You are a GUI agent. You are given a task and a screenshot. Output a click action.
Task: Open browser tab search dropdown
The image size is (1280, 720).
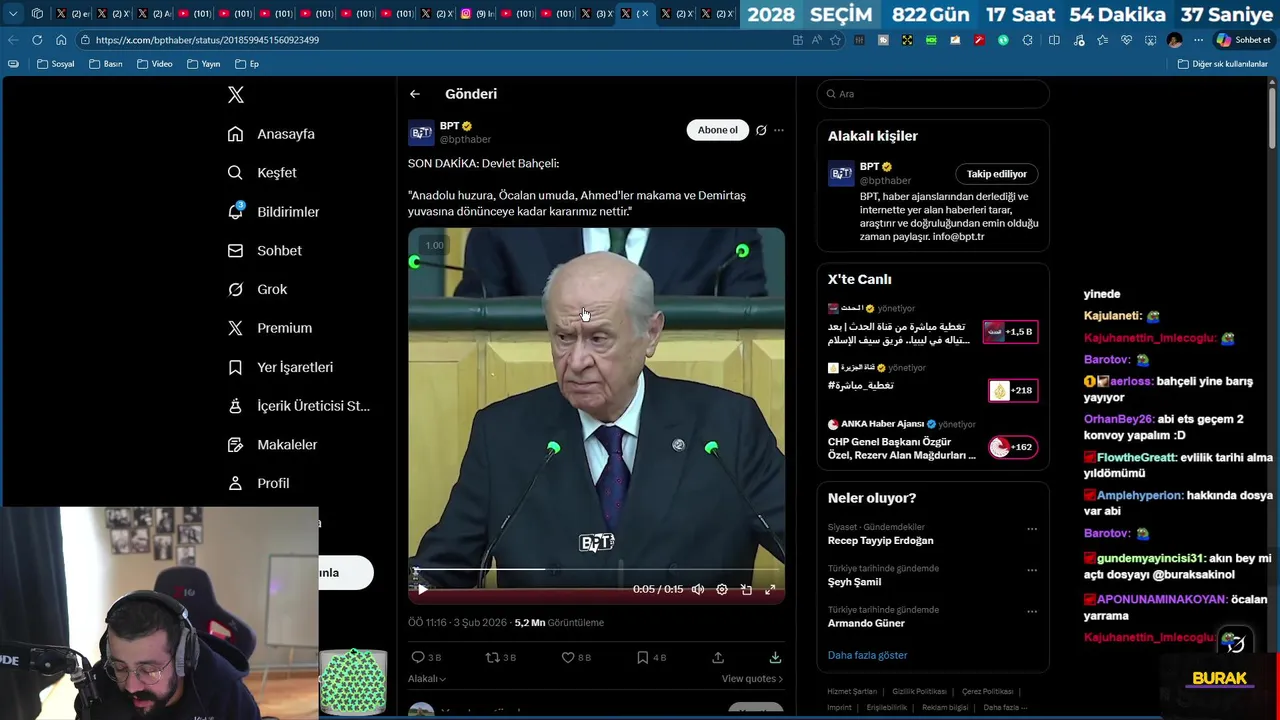(x=13, y=14)
